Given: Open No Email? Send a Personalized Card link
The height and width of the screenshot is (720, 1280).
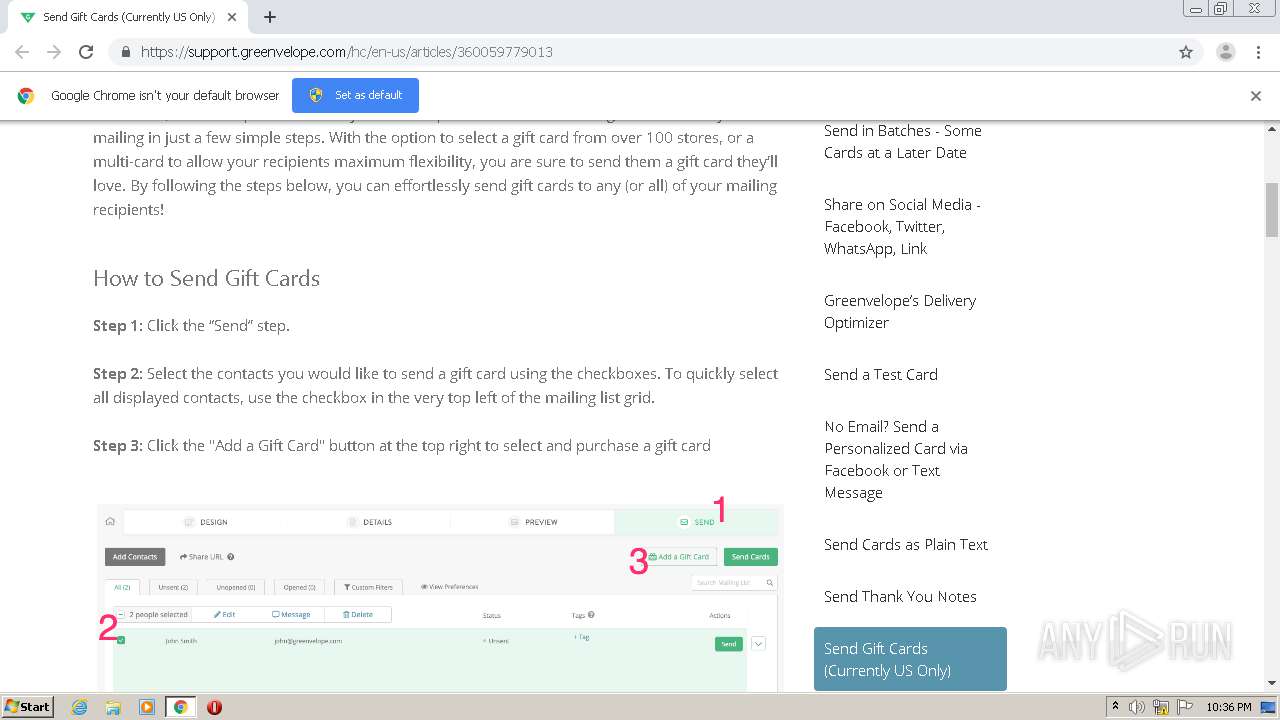Looking at the screenshot, I should tap(896, 459).
